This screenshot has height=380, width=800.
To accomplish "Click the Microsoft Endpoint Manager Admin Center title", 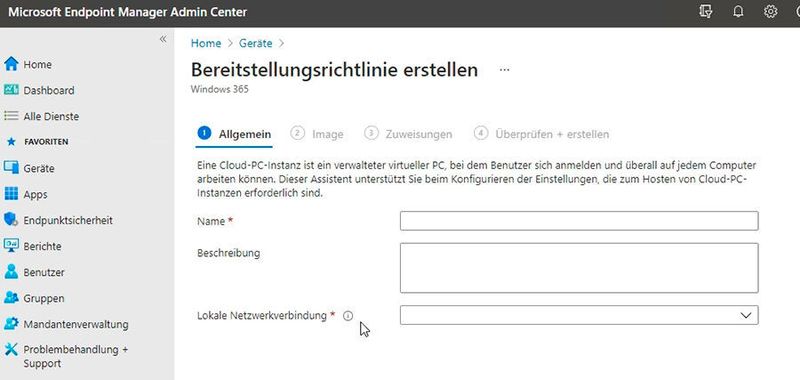I will tap(128, 12).
